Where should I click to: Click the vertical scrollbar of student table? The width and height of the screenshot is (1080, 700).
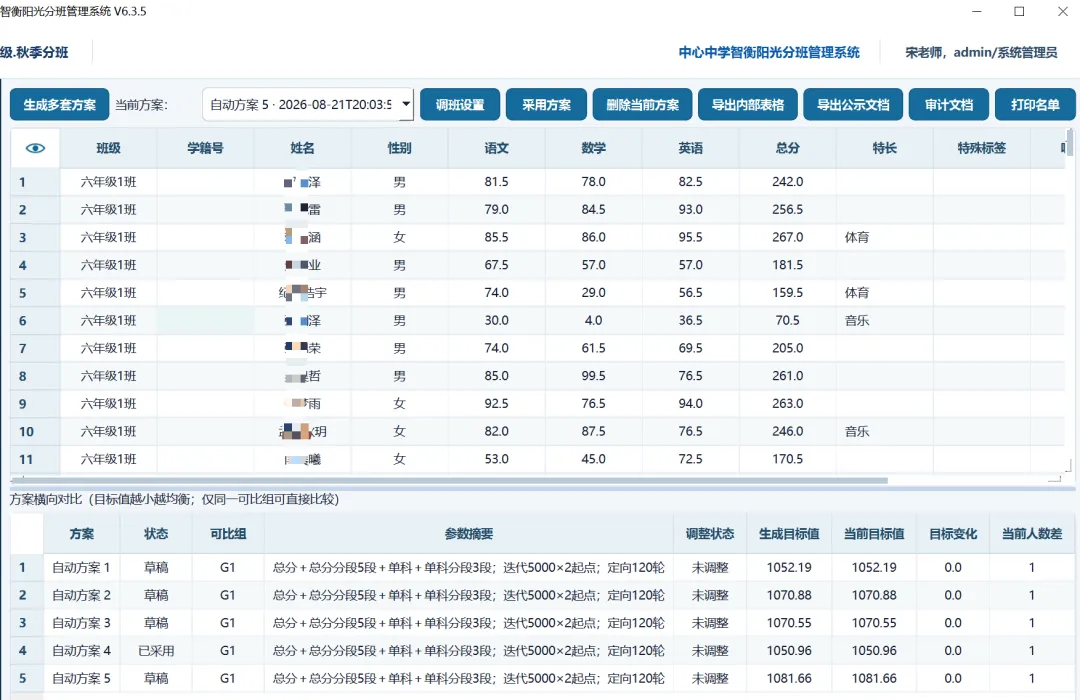click(x=1069, y=143)
